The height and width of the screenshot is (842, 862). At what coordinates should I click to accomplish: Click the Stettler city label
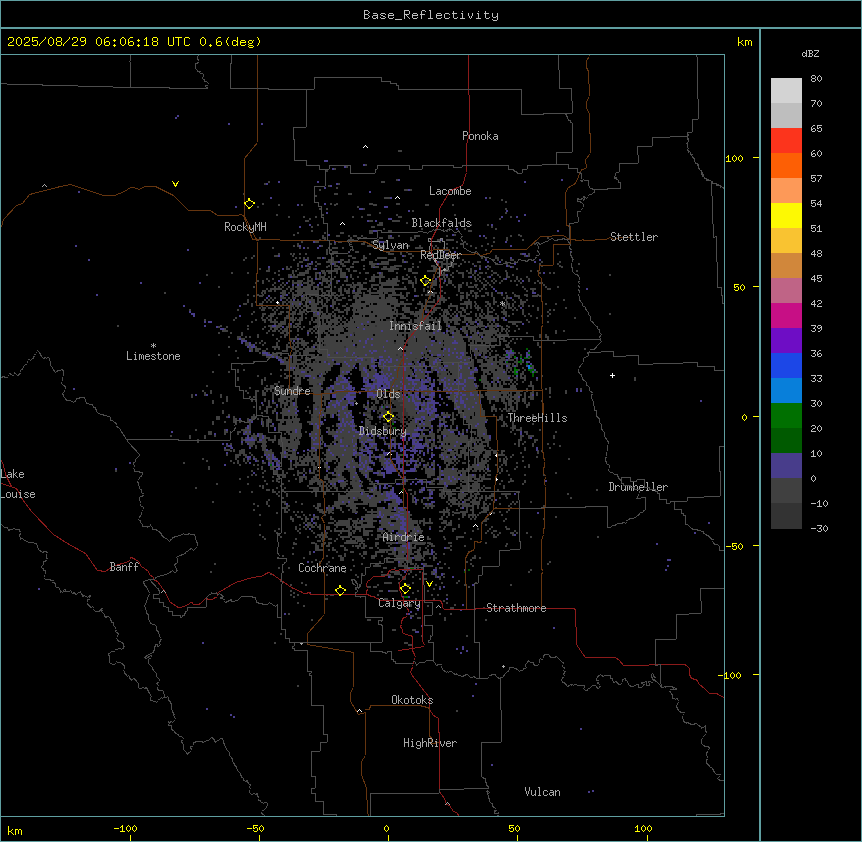pos(634,237)
